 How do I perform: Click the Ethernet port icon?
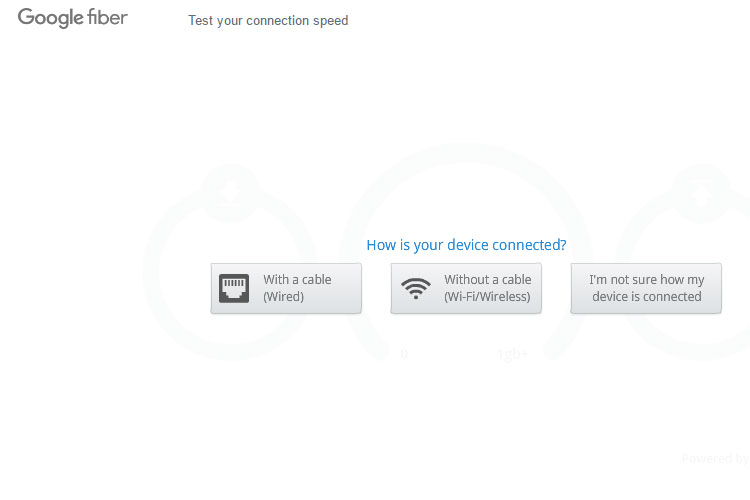234,288
